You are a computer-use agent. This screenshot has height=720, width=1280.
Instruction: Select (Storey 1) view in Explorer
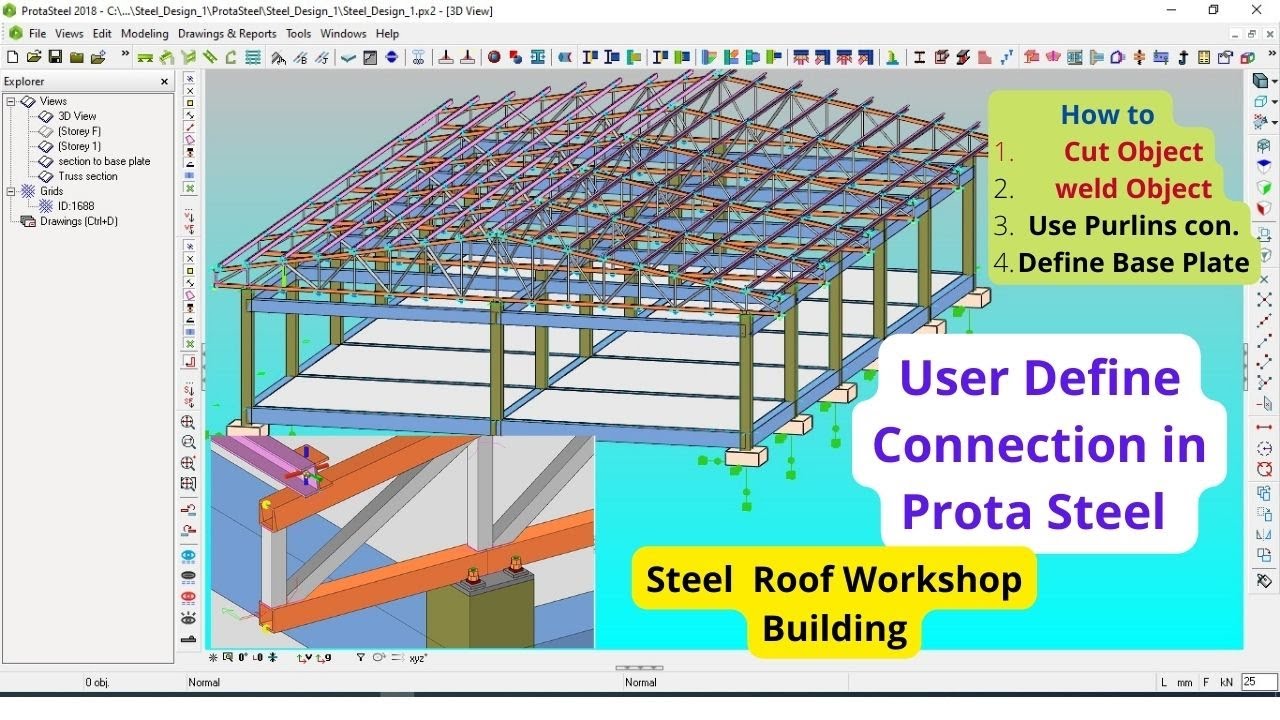(x=79, y=146)
